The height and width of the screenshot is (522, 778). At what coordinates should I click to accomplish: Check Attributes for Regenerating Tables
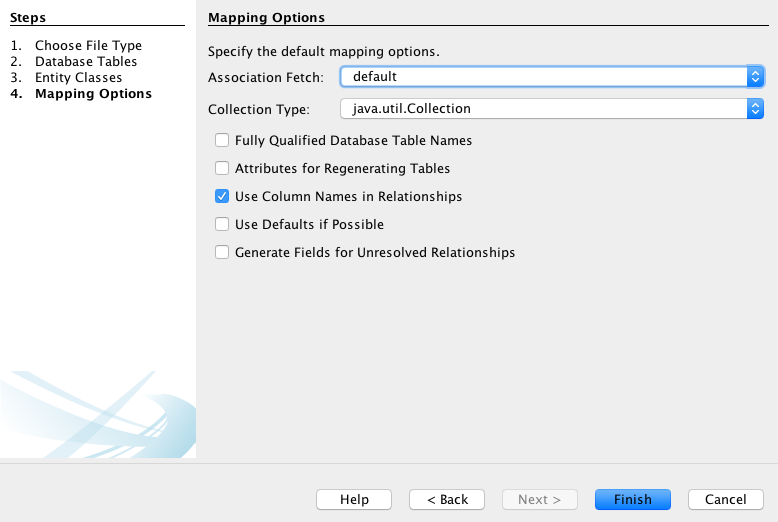tap(222, 169)
